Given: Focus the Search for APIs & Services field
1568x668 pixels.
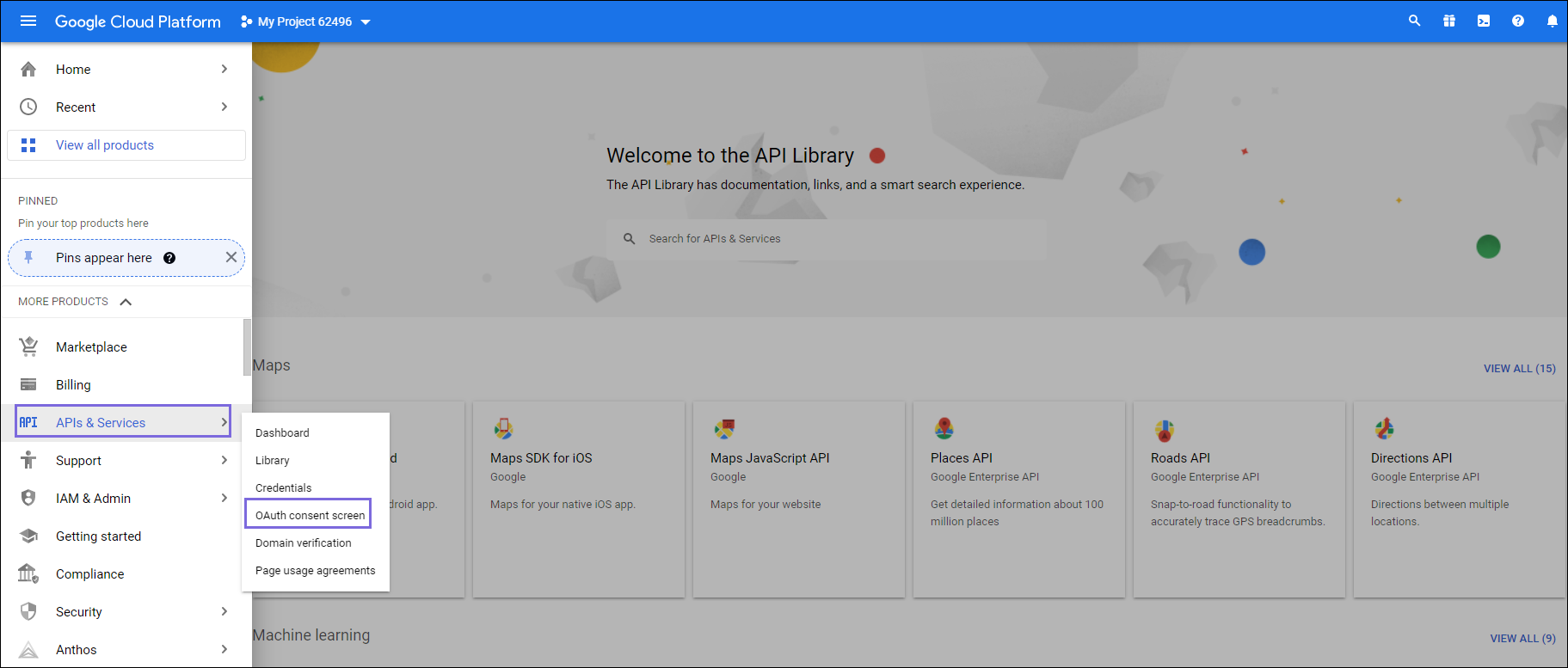Looking at the screenshot, I should coord(827,239).
